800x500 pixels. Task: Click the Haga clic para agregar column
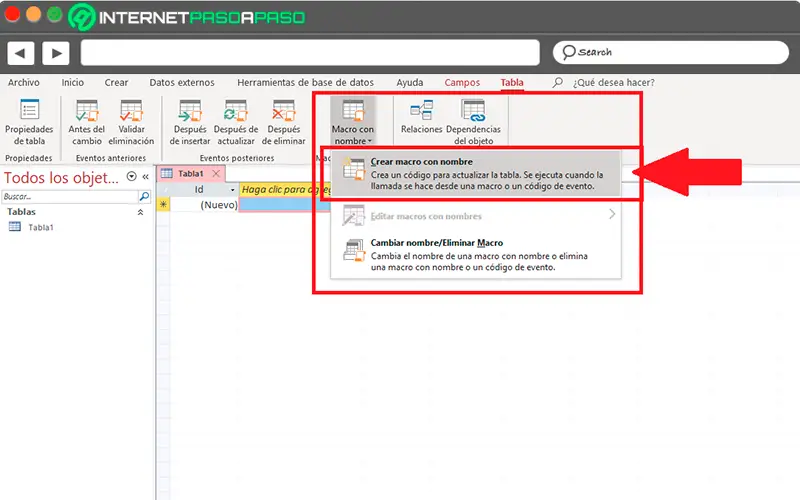point(285,189)
